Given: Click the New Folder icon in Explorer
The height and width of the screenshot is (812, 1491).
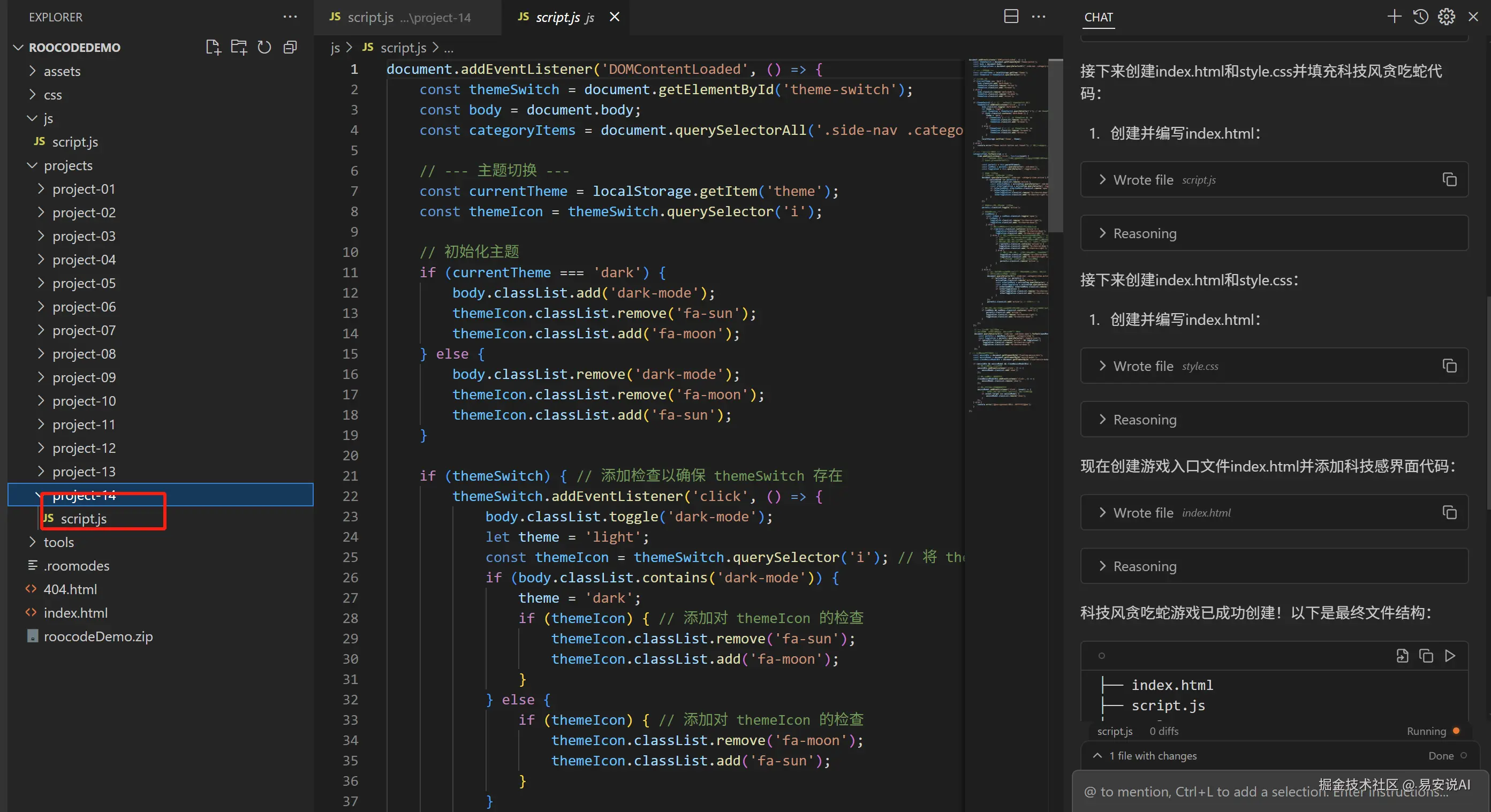Looking at the screenshot, I should (238, 48).
